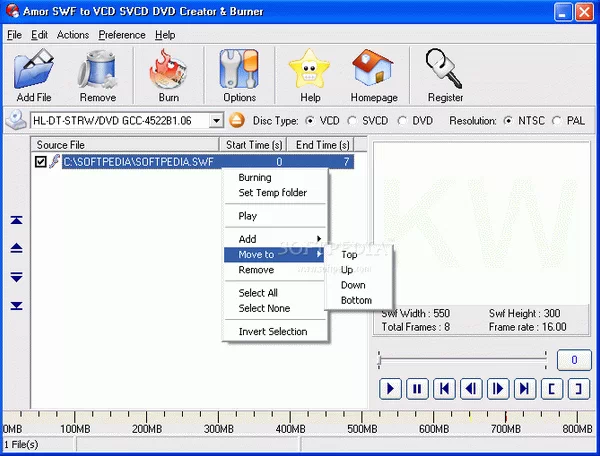Minimize the application window
The width and height of the screenshot is (600, 456).
563,12
